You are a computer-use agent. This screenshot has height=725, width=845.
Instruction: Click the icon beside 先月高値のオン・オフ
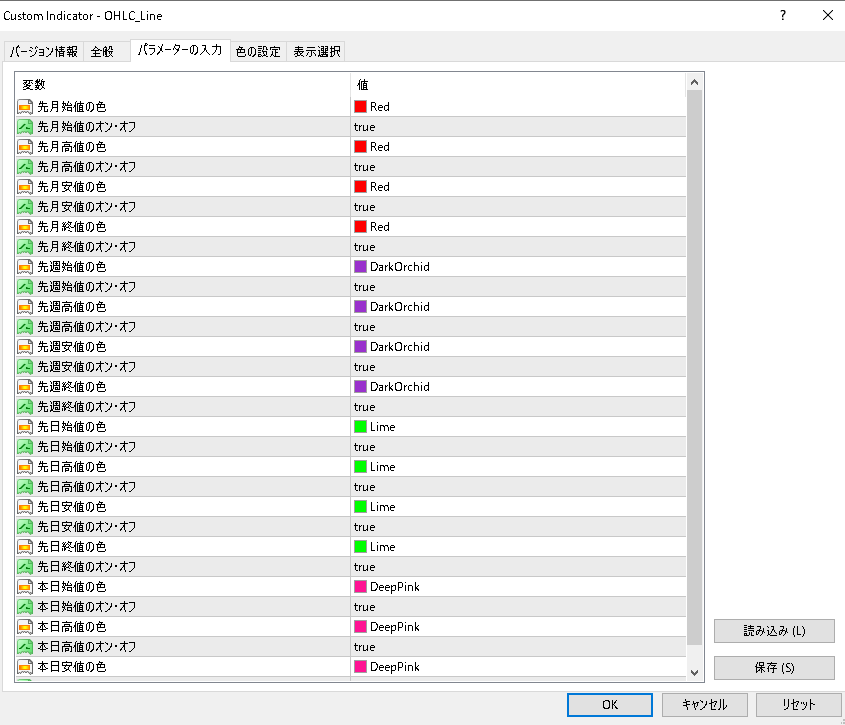click(x=25, y=167)
